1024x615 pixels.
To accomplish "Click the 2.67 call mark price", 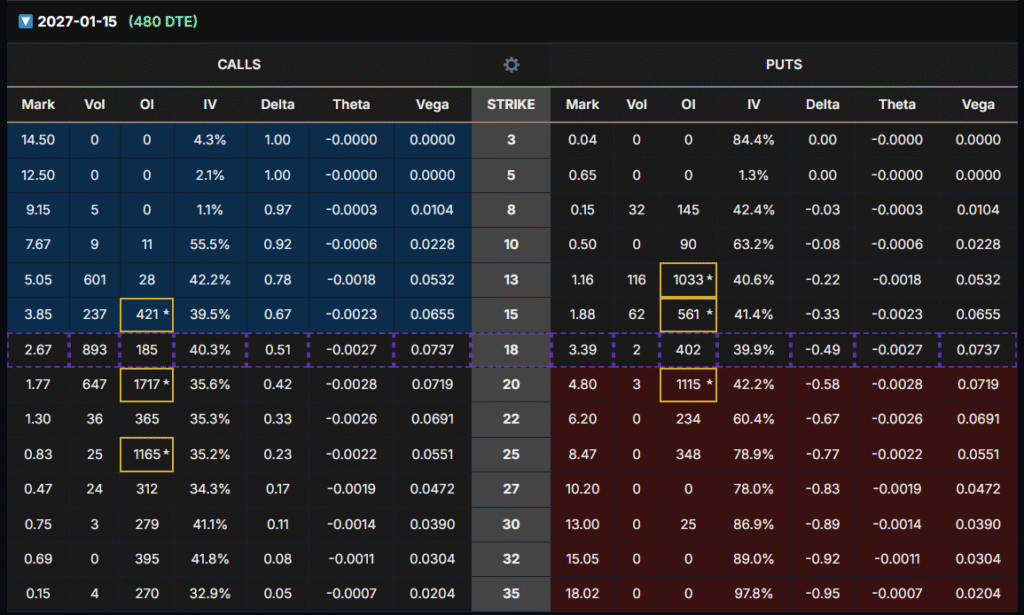I will [x=38, y=349].
